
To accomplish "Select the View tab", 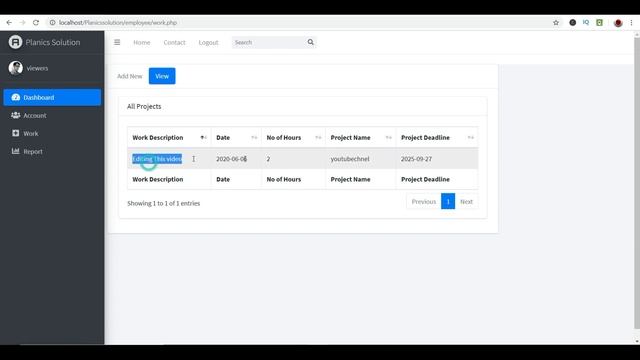I will click(162, 76).
